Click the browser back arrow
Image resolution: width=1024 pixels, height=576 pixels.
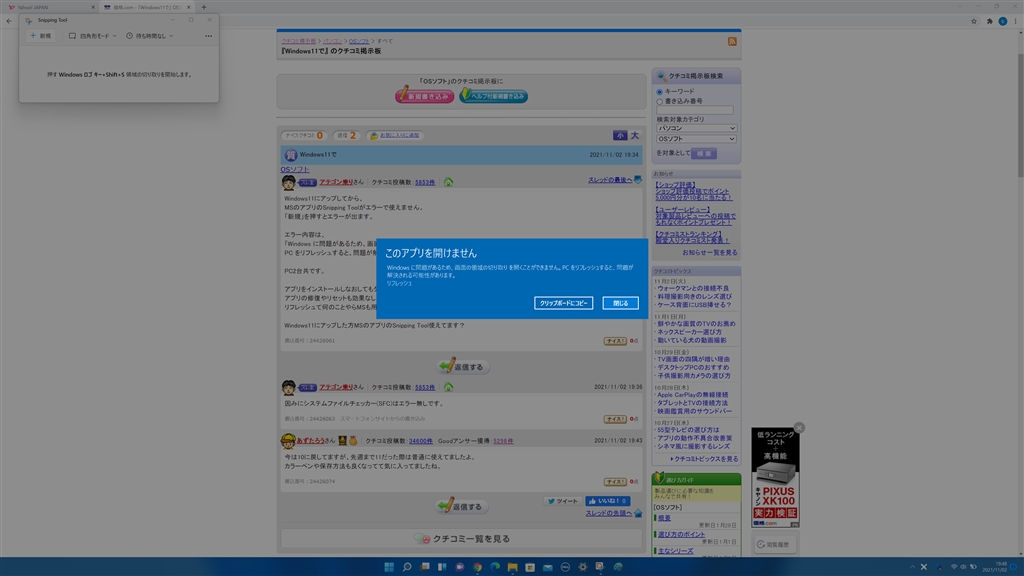(x=9, y=21)
